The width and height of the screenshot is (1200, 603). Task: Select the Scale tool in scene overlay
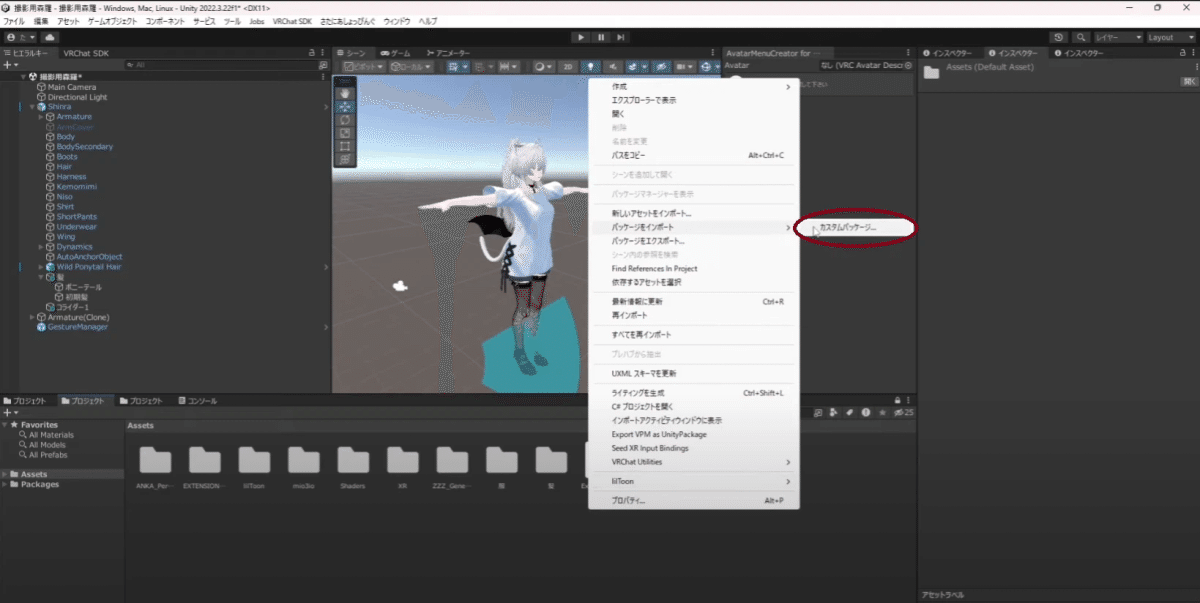(345, 132)
